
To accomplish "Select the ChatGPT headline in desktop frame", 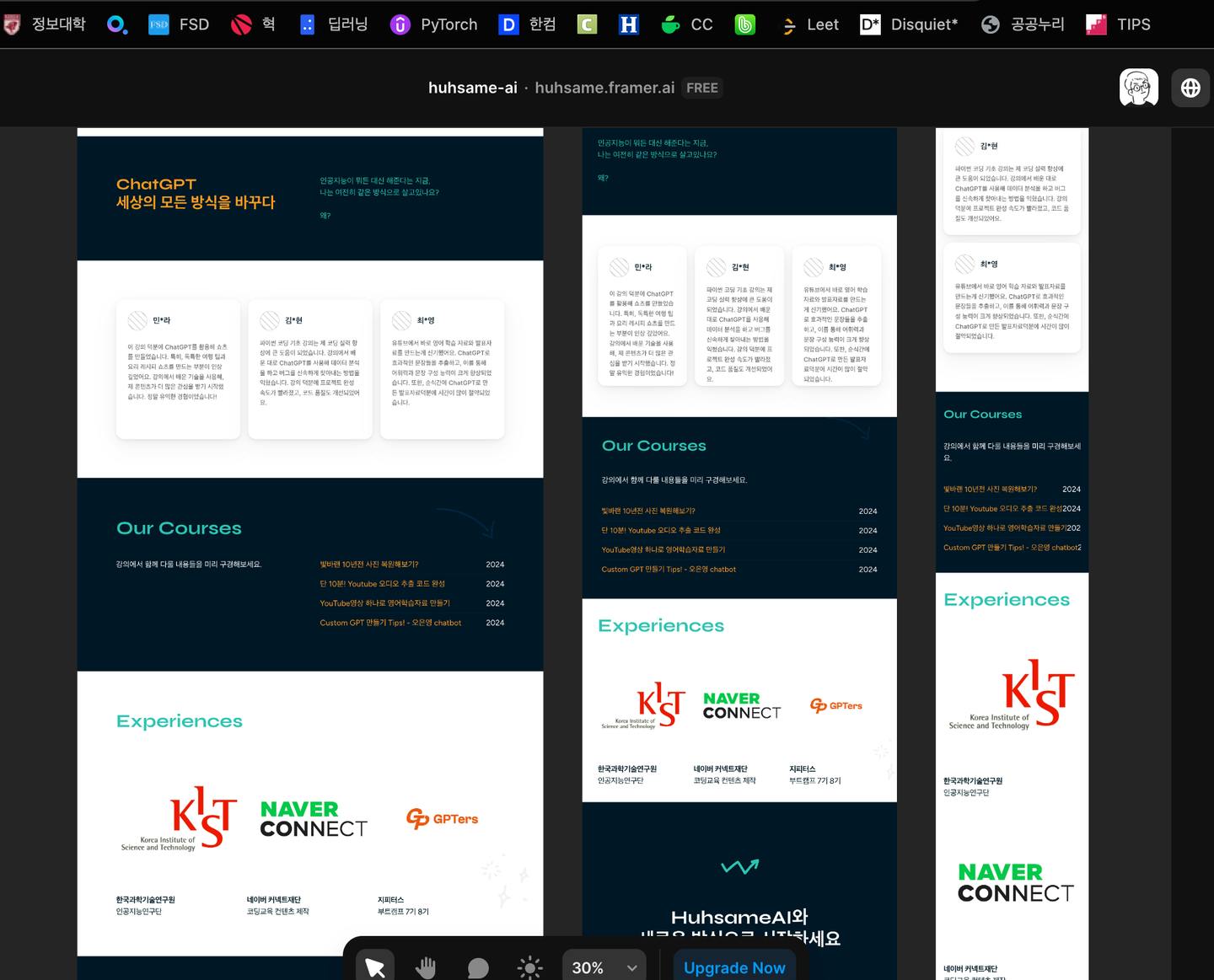I will [x=196, y=193].
